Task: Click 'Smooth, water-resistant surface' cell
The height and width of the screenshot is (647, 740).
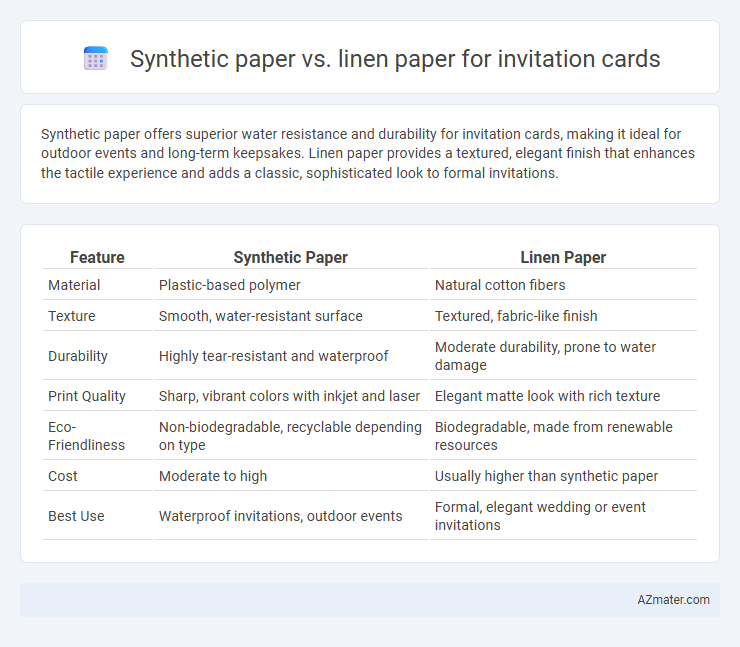Action: [x=261, y=316]
